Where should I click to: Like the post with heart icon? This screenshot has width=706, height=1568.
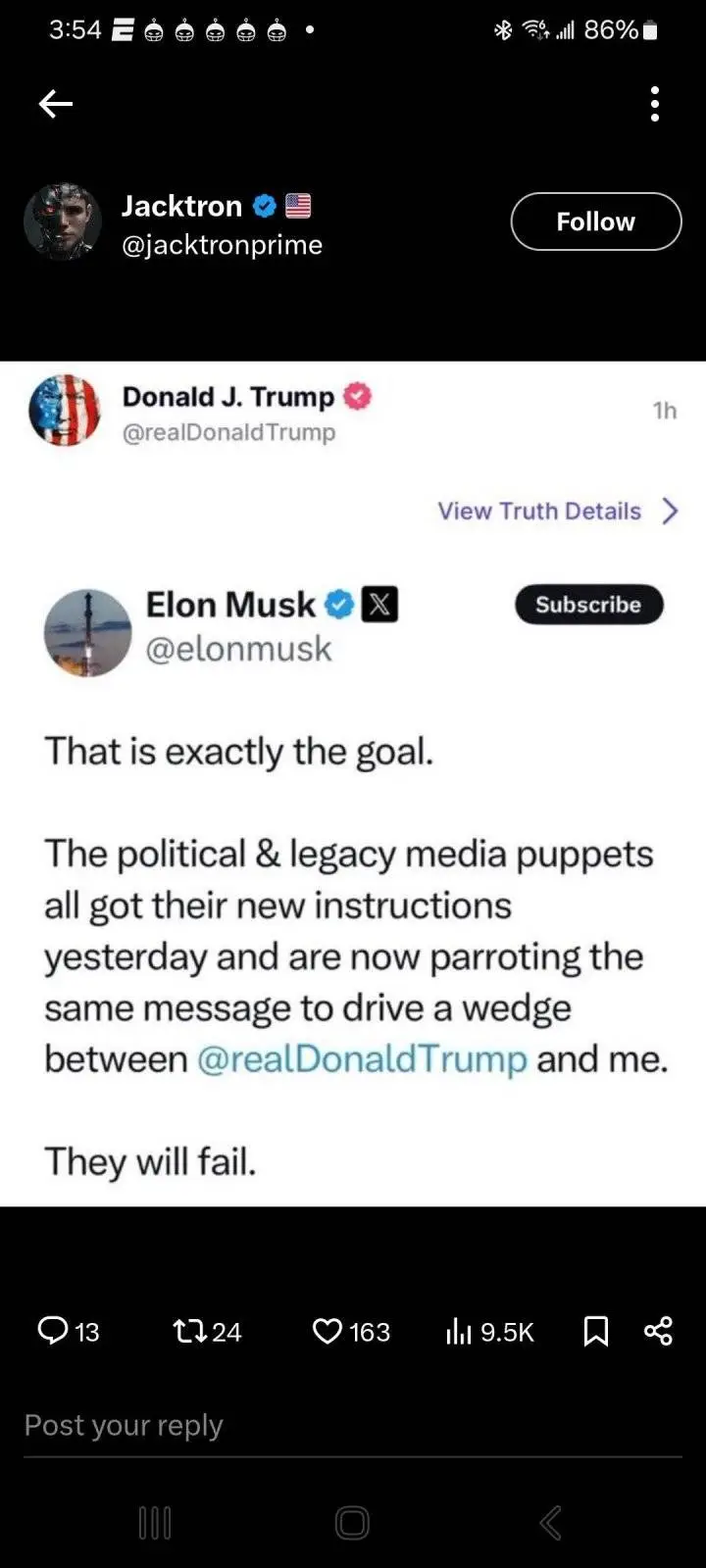click(x=327, y=1331)
